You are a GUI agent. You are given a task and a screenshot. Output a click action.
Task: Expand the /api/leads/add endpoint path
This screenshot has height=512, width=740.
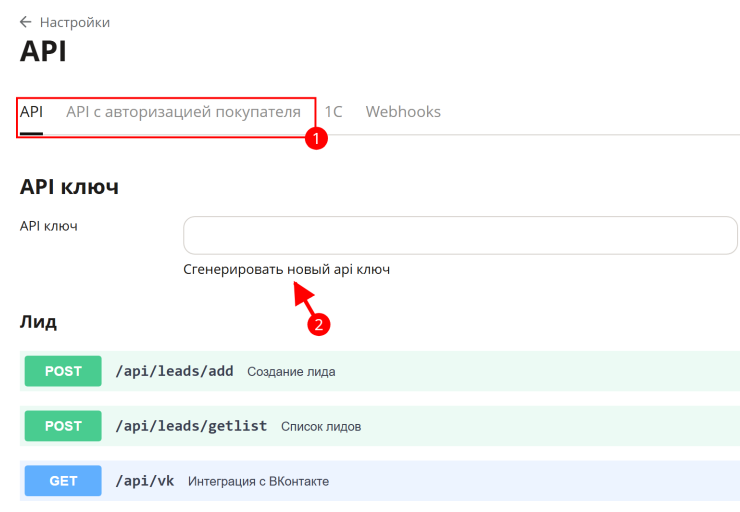(x=175, y=371)
